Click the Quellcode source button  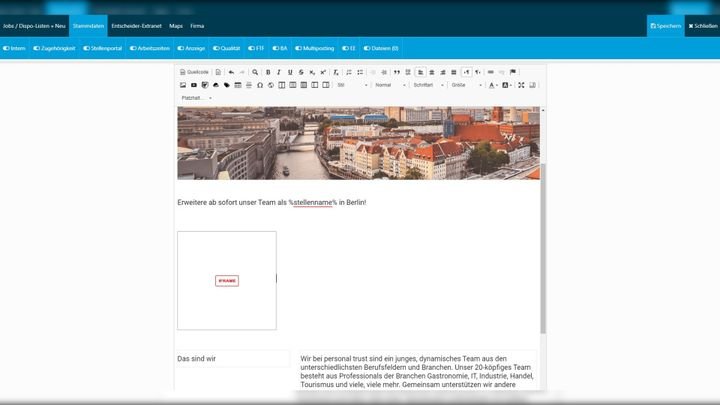[x=194, y=72]
